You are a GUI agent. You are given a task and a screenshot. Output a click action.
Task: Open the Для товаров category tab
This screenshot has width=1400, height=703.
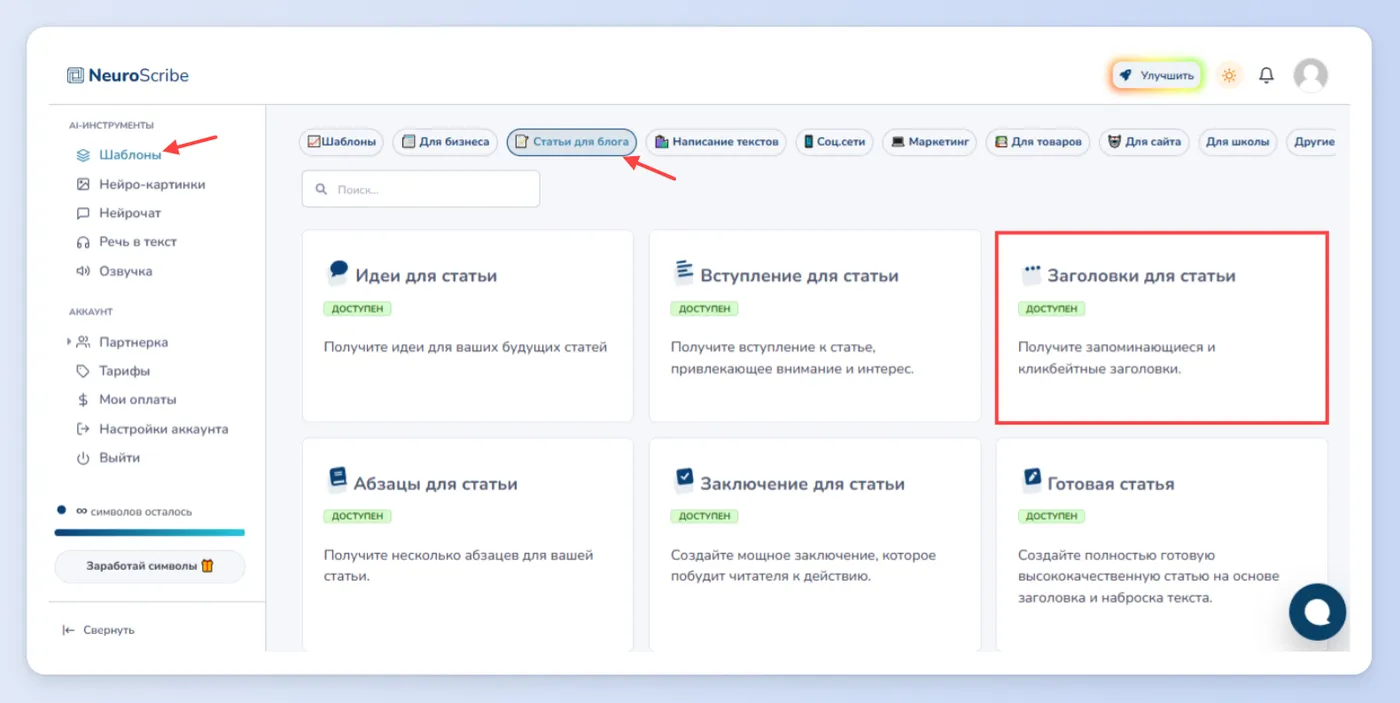1039,142
